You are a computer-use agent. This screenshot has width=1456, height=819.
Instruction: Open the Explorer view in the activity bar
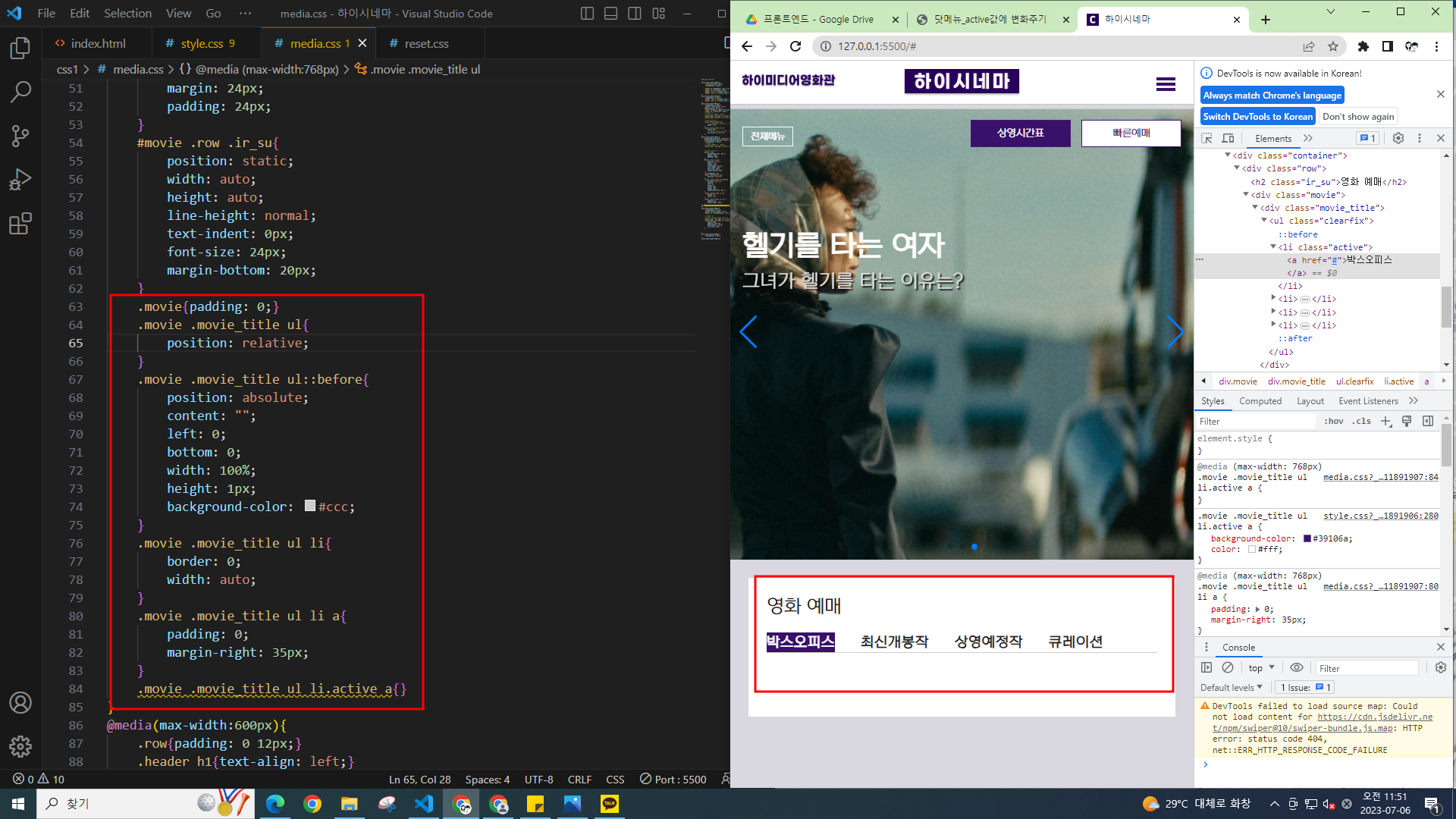(x=20, y=49)
